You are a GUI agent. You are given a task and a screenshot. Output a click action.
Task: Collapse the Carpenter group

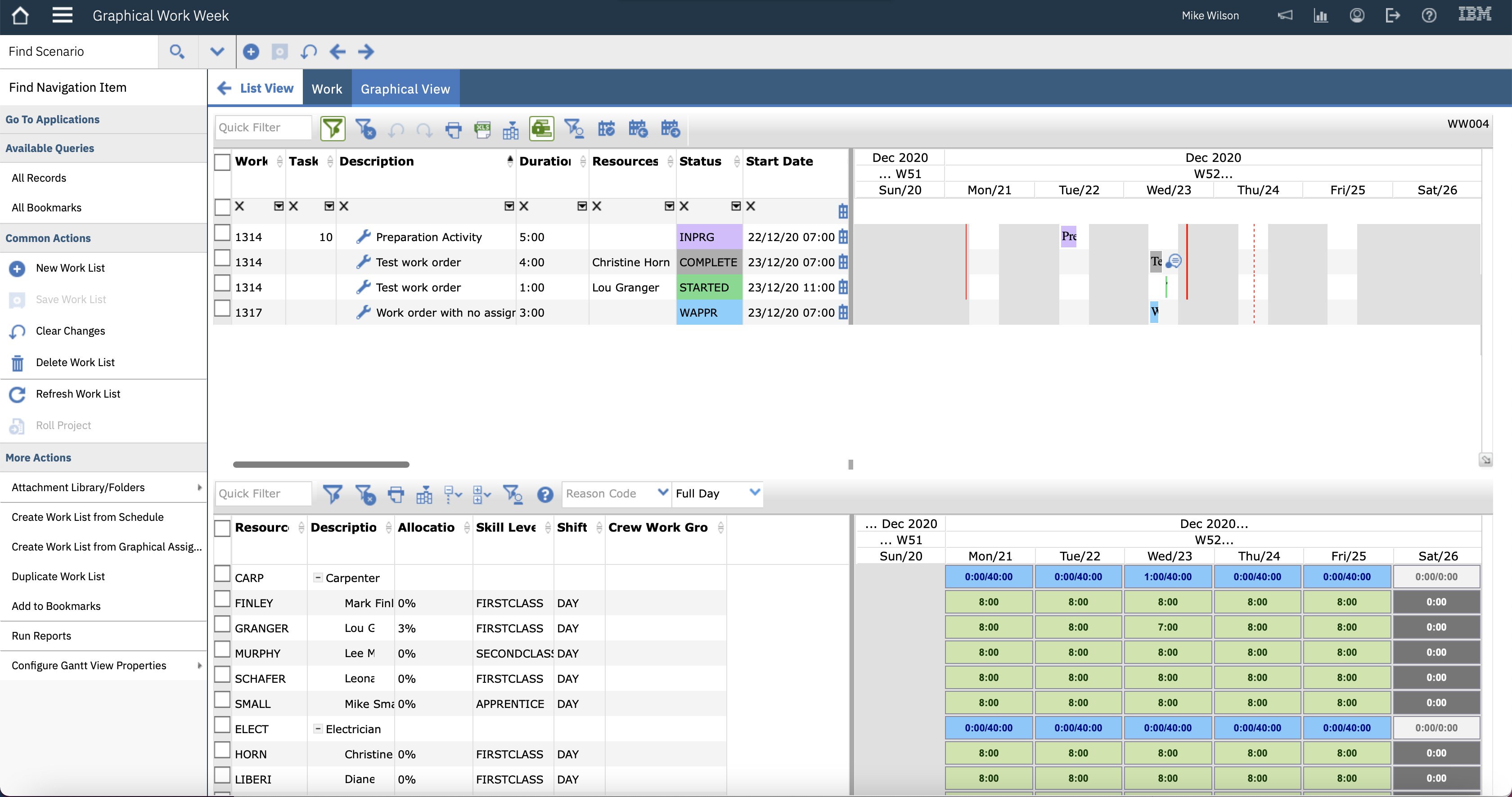pyautogui.click(x=318, y=578)
